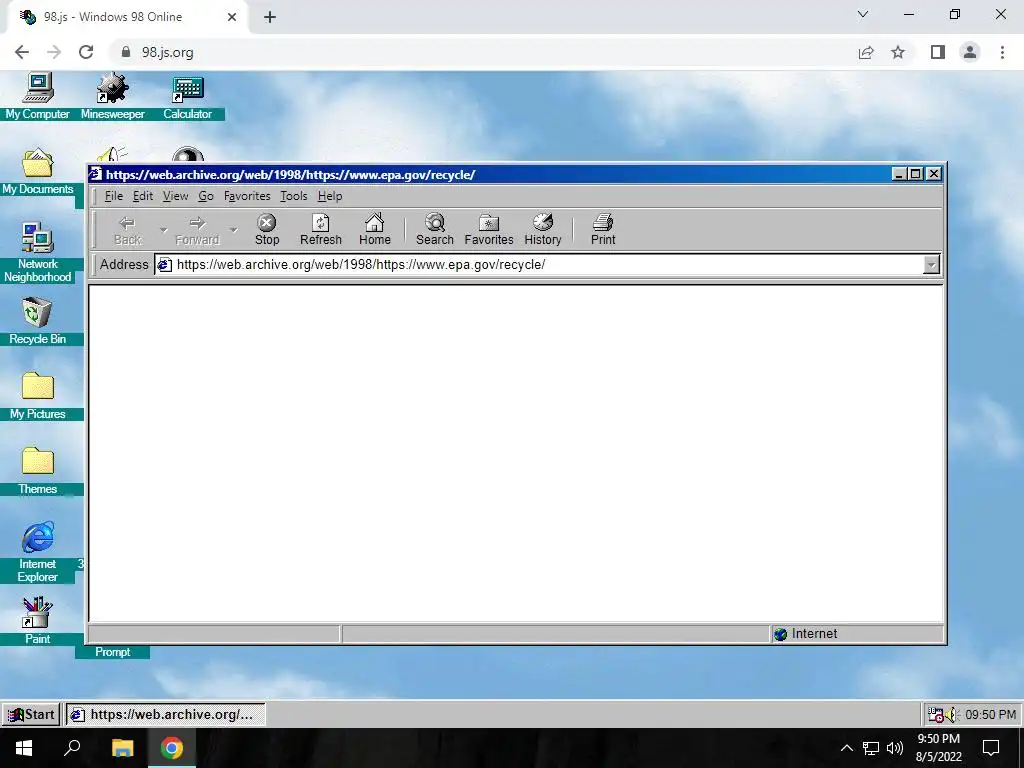Reload the Chrome page
Image resolution: width=1024 pixels, height=768 pixels.
[86, 52]
